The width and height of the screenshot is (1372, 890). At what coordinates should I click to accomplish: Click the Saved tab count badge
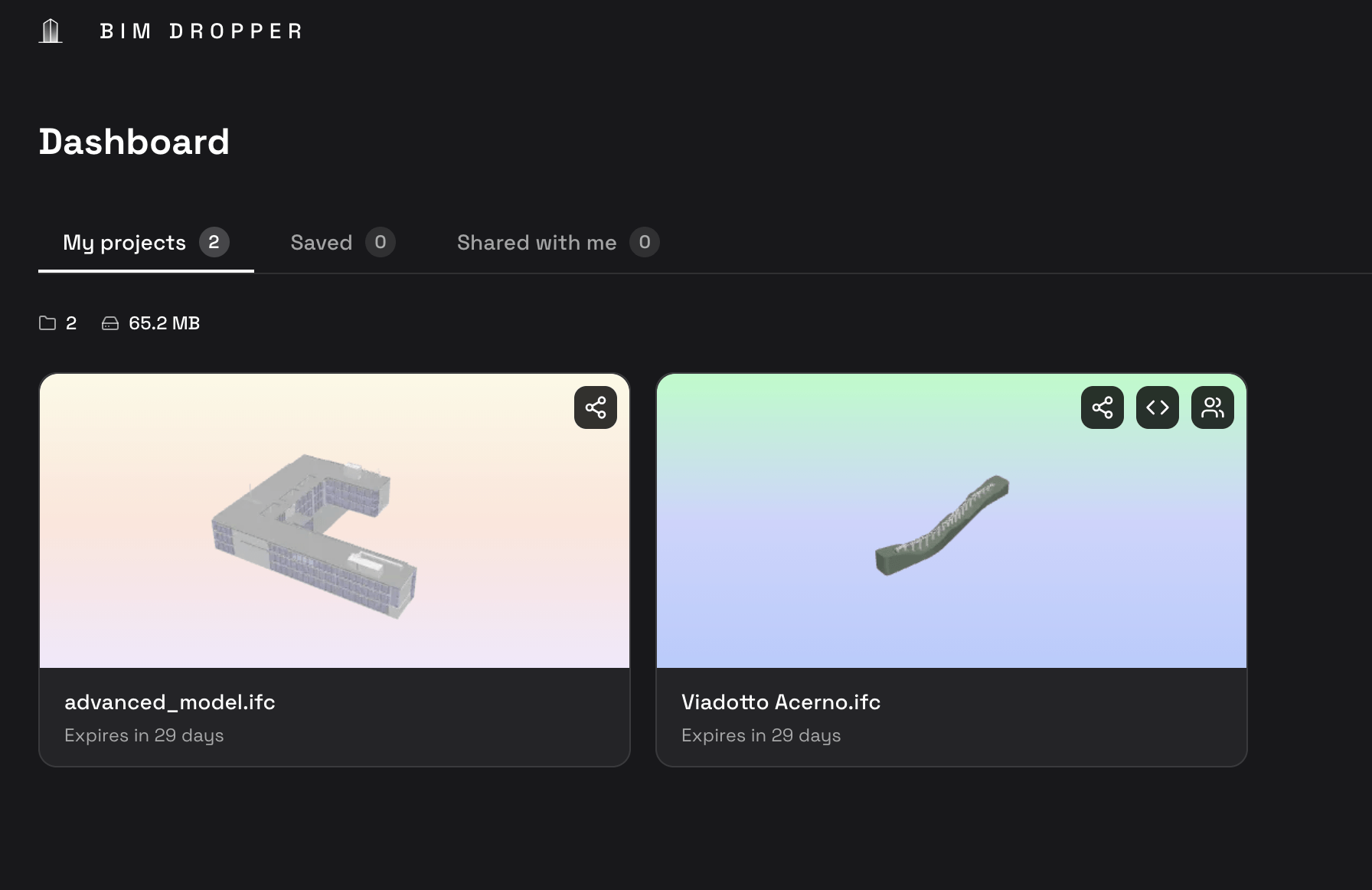380,243
